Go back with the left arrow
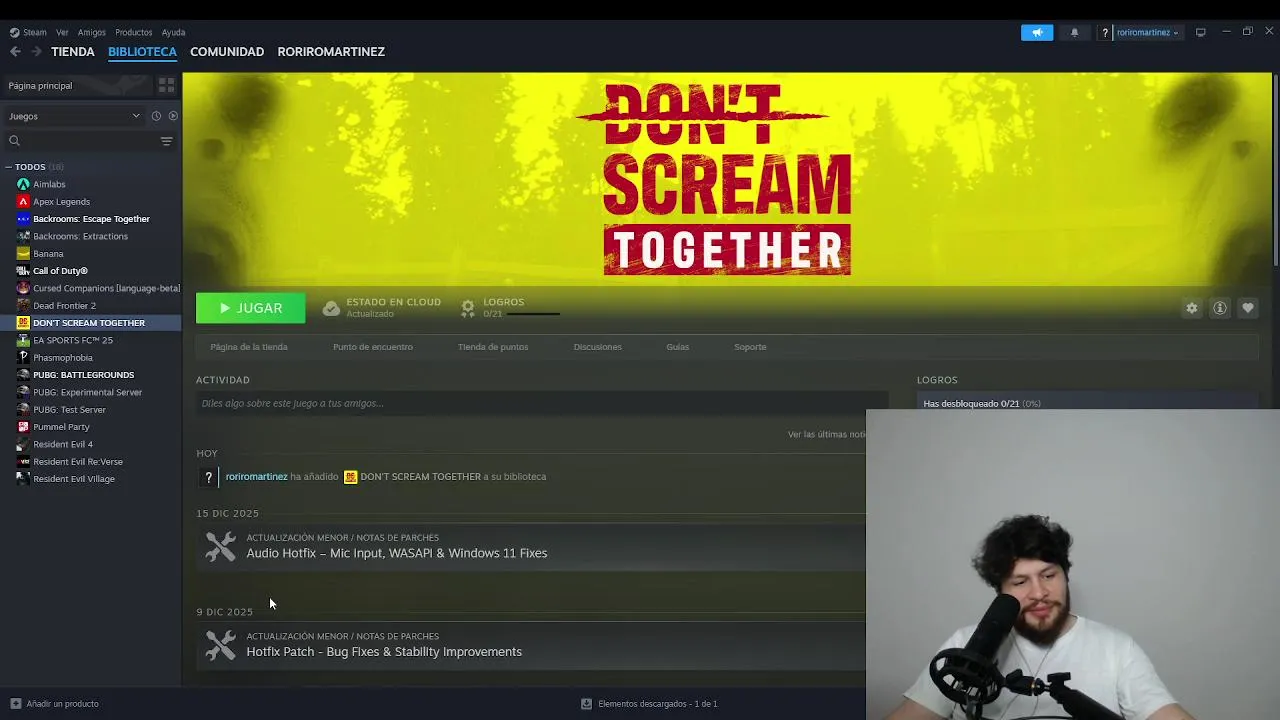Image resolution: width=1280 pixels, height=720 pixels. coord(15,51)
